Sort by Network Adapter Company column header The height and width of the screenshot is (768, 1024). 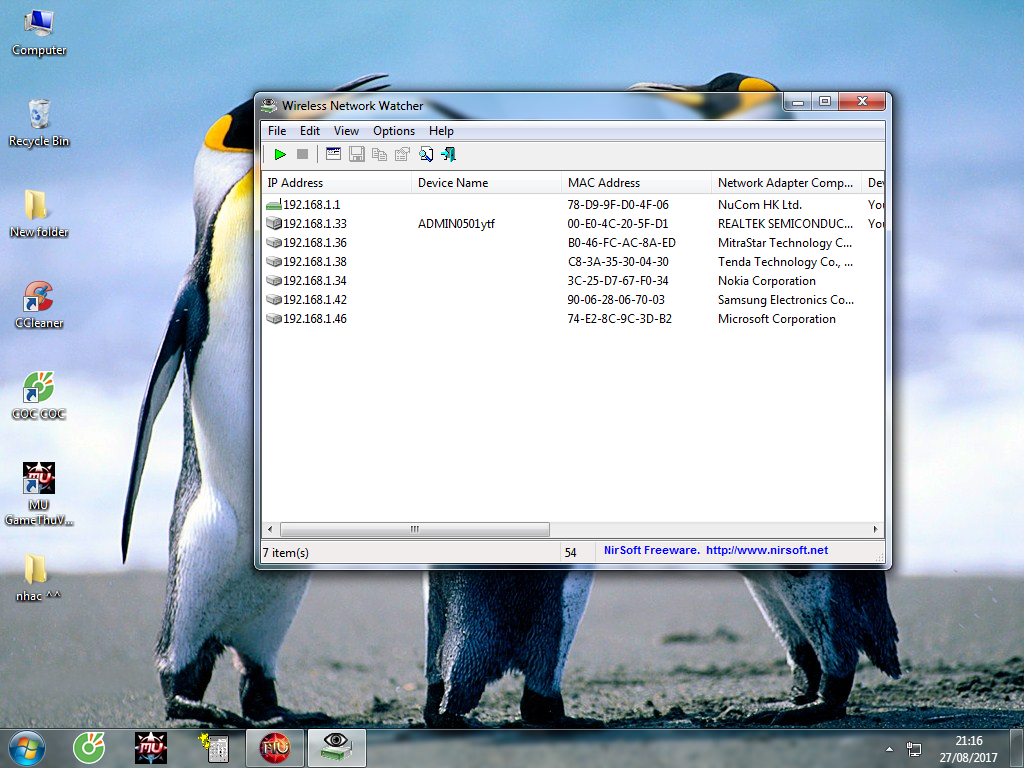click(786, 183)
